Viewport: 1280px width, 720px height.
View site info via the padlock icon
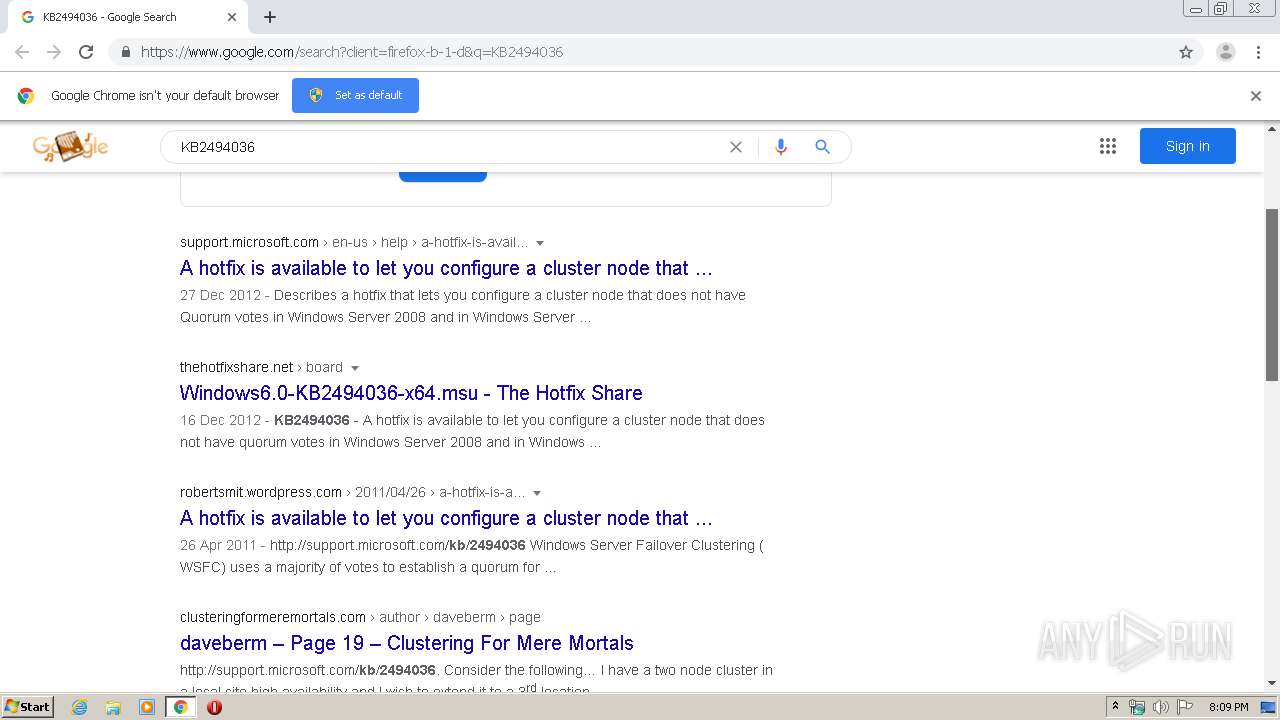click(x=125, y=52)
